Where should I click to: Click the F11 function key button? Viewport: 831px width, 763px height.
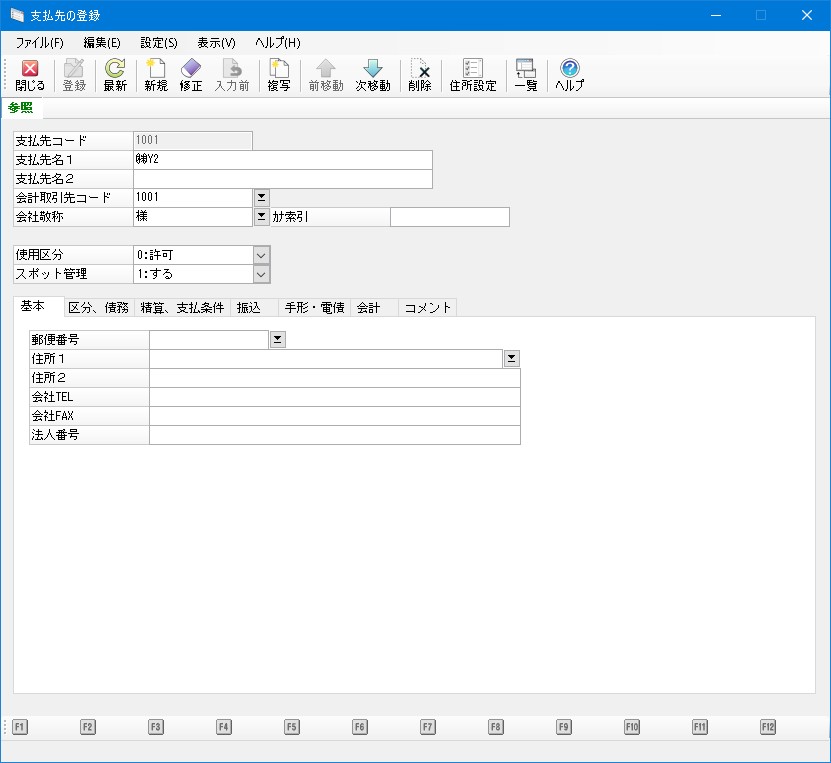pos(700,726)
